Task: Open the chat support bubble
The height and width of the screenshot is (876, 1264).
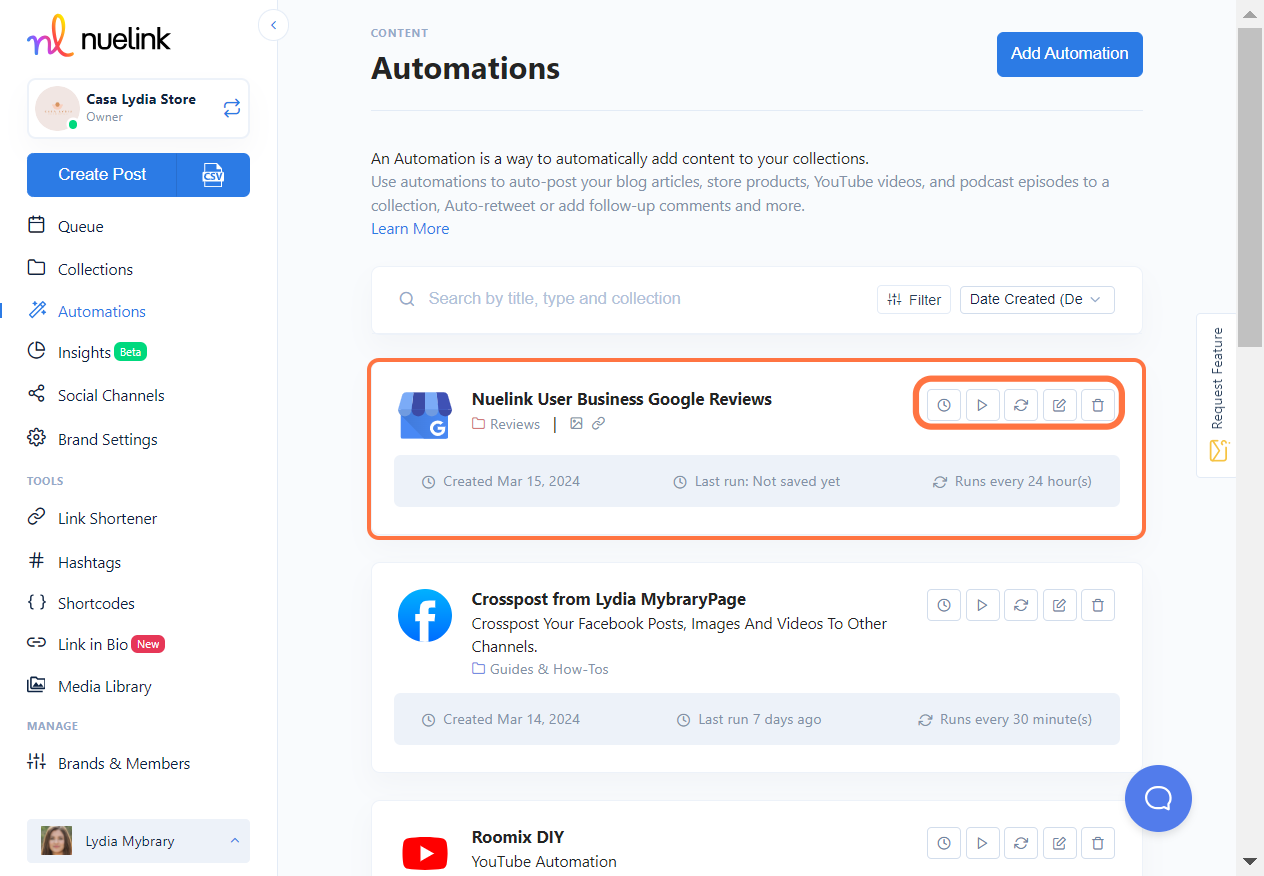Action: 1158,798
